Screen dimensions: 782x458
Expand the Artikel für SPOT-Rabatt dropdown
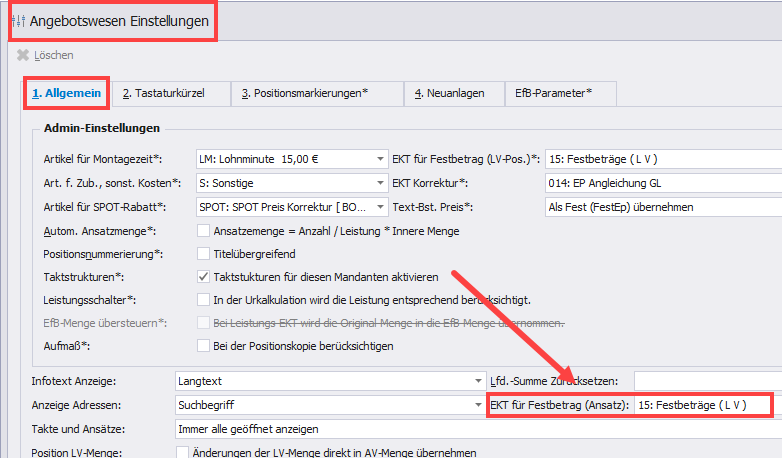point(380,207)
